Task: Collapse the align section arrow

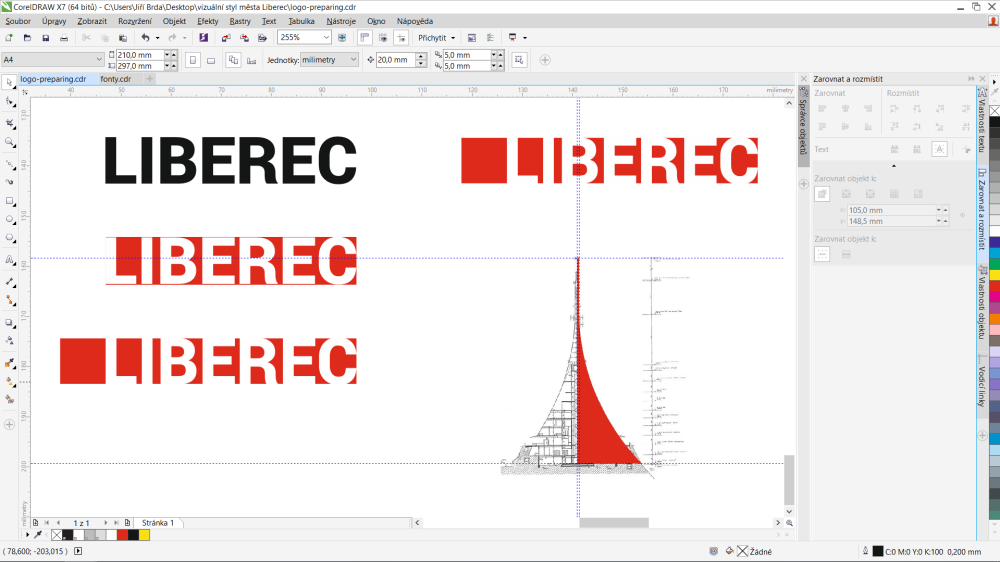Action: [893, 166]
